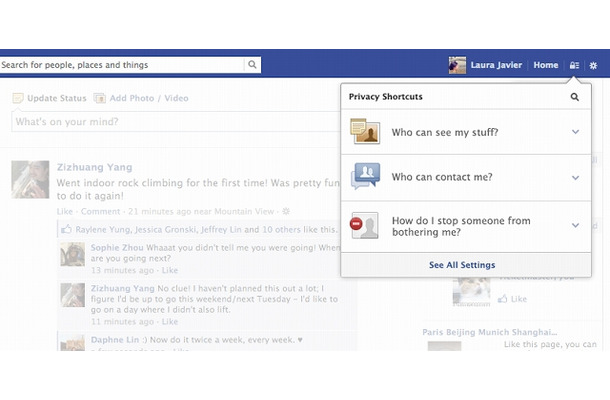Click the 'What's on your mind?' field
Screen dimensions: 610x400
click(170, 121)
